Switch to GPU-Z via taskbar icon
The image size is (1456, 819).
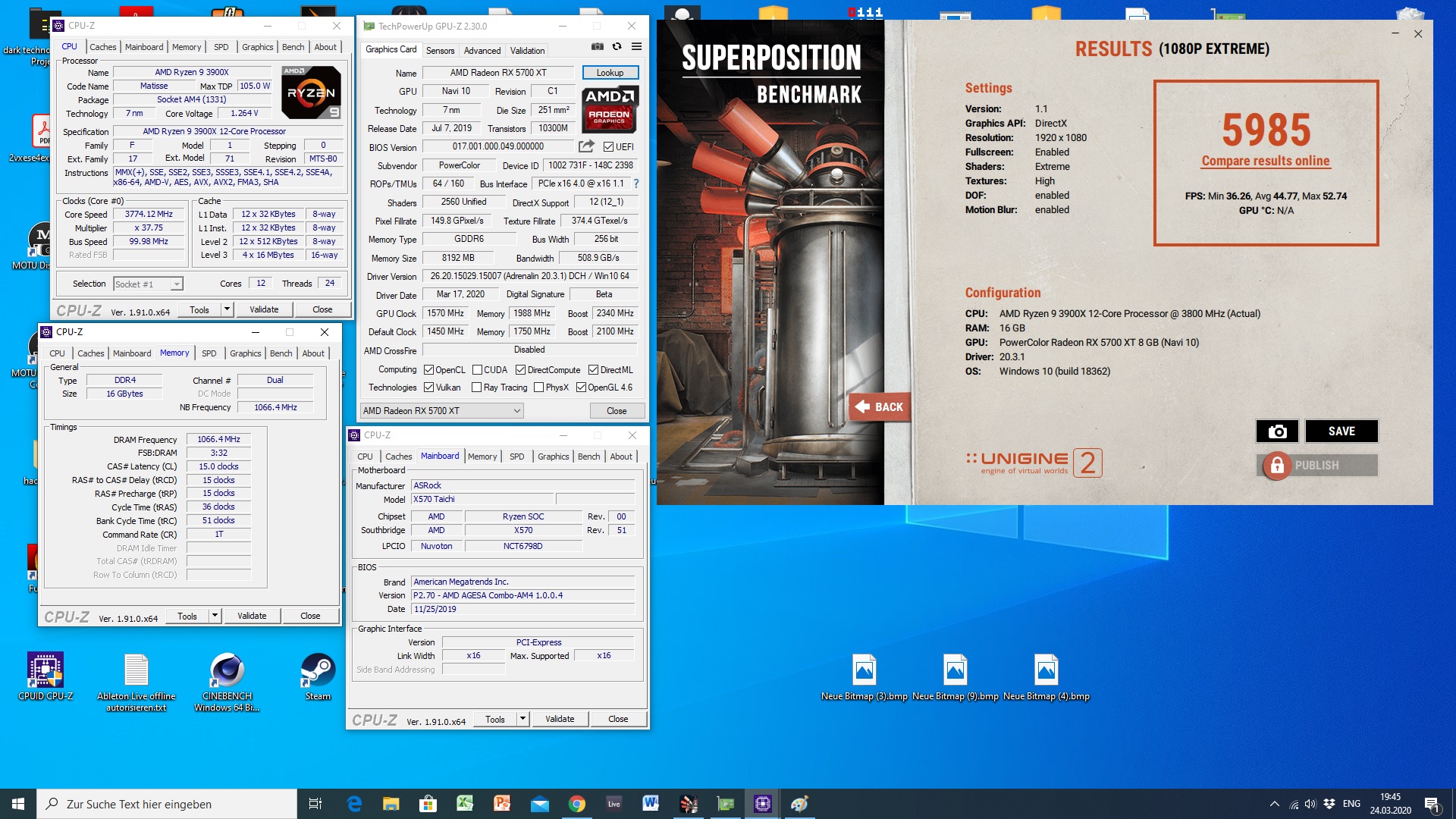tap(726, 804)
